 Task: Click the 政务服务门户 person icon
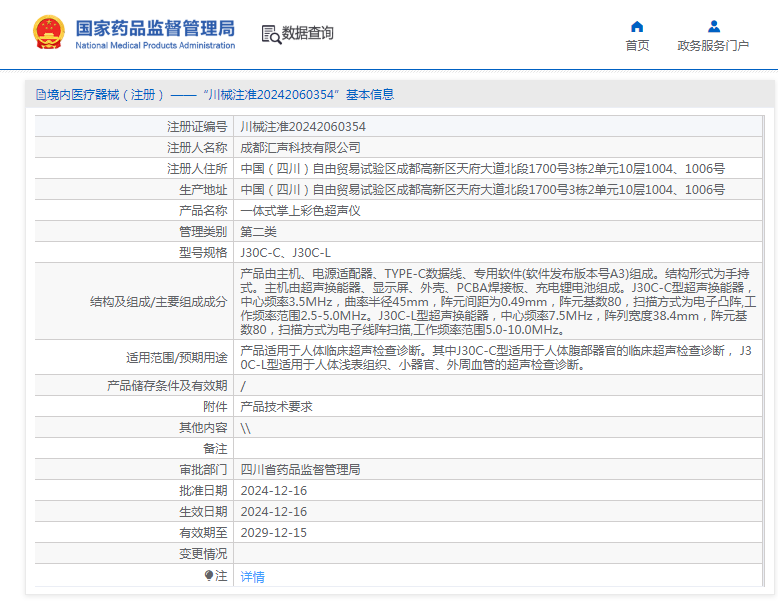pos(713,26)
